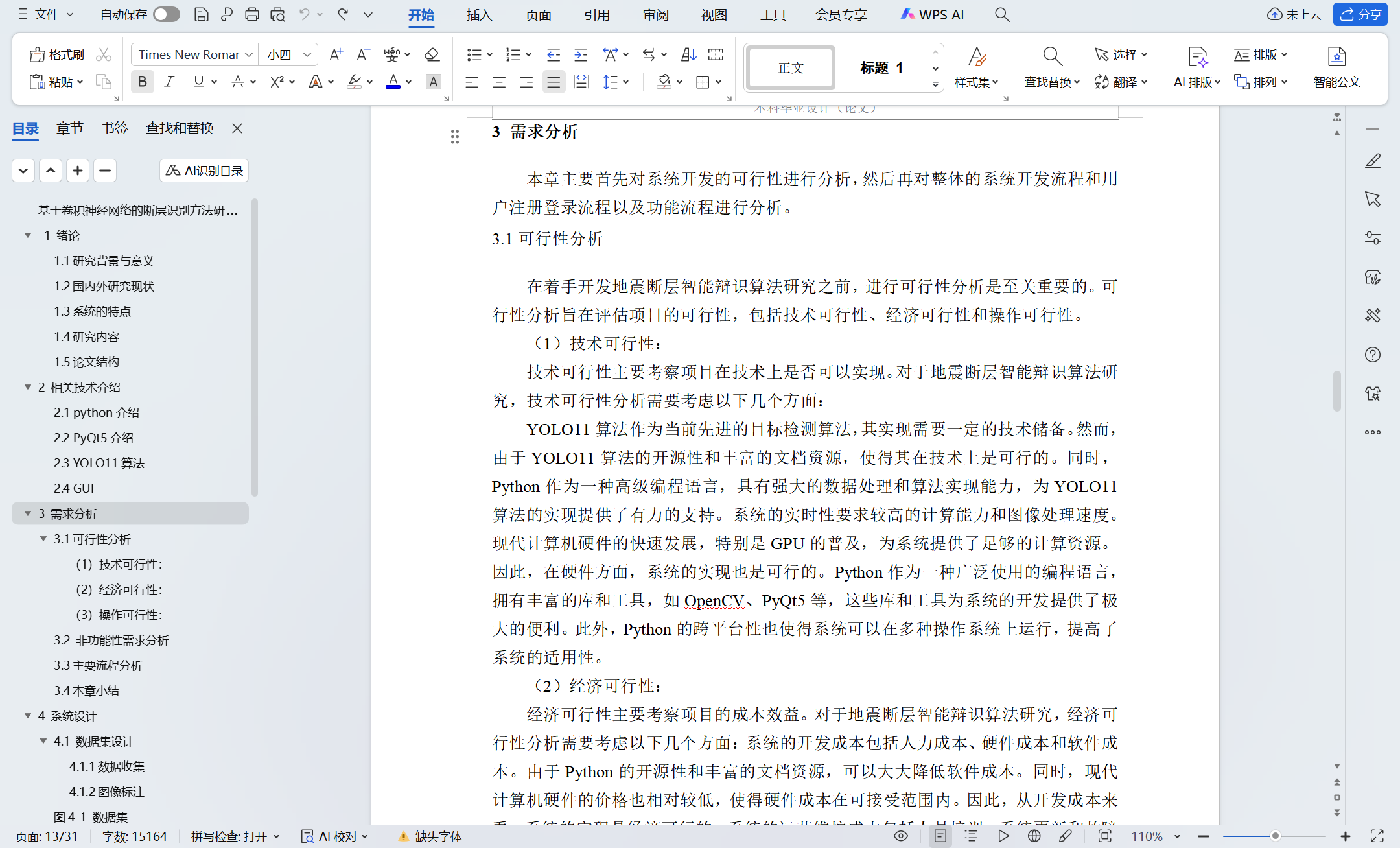Collapse the 4 系统设计 outline node
This screenshot has width=1400, height=848.
28,716
